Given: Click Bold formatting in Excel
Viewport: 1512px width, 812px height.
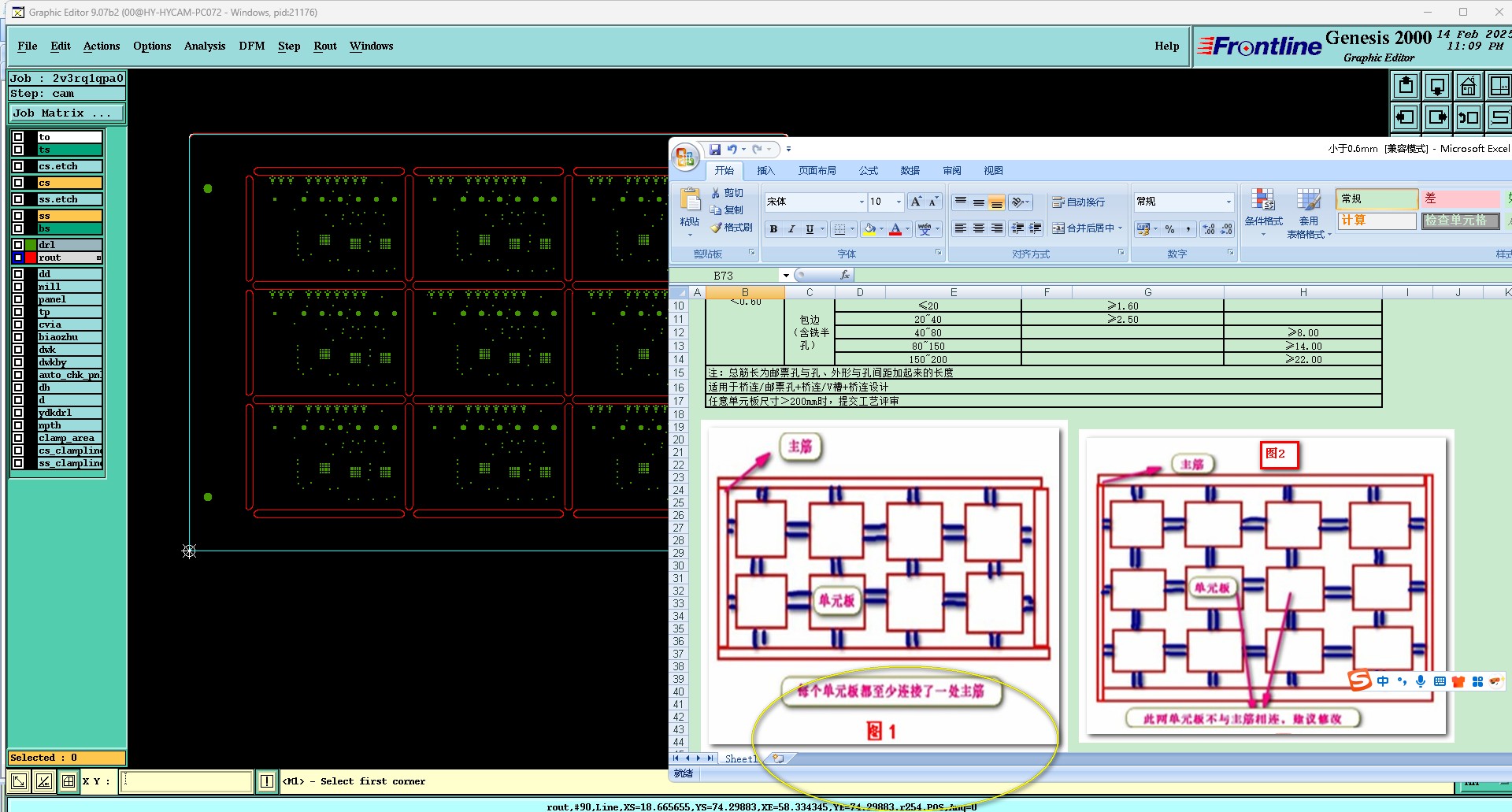Looking at the screenshot, I should pyautogui.click(x=773, y=228).
